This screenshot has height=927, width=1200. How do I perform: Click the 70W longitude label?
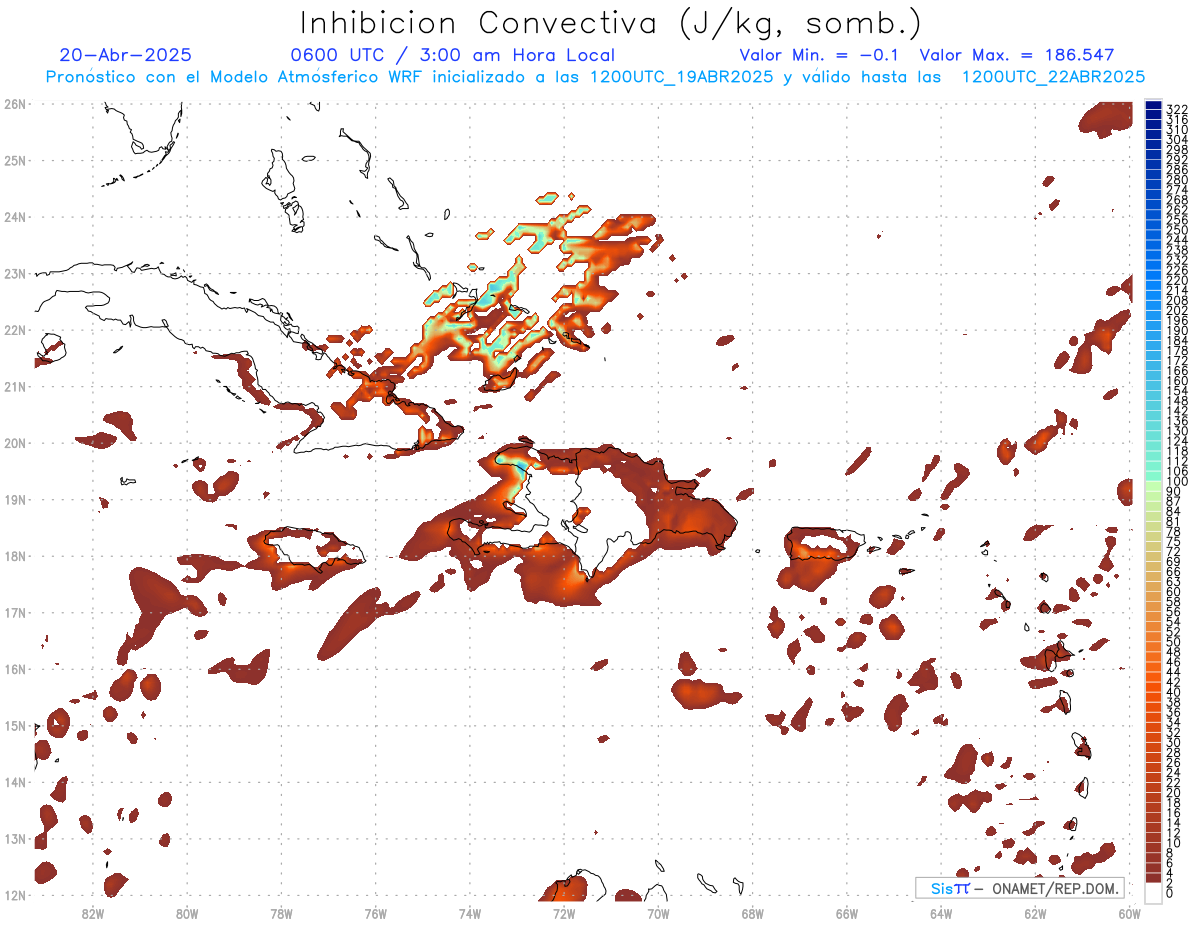[658, 913]
